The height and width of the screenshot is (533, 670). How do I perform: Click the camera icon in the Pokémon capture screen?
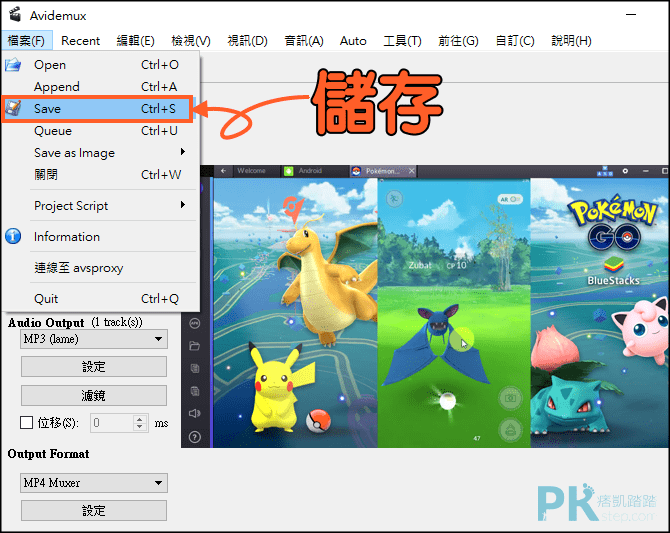tap(510, 398)
